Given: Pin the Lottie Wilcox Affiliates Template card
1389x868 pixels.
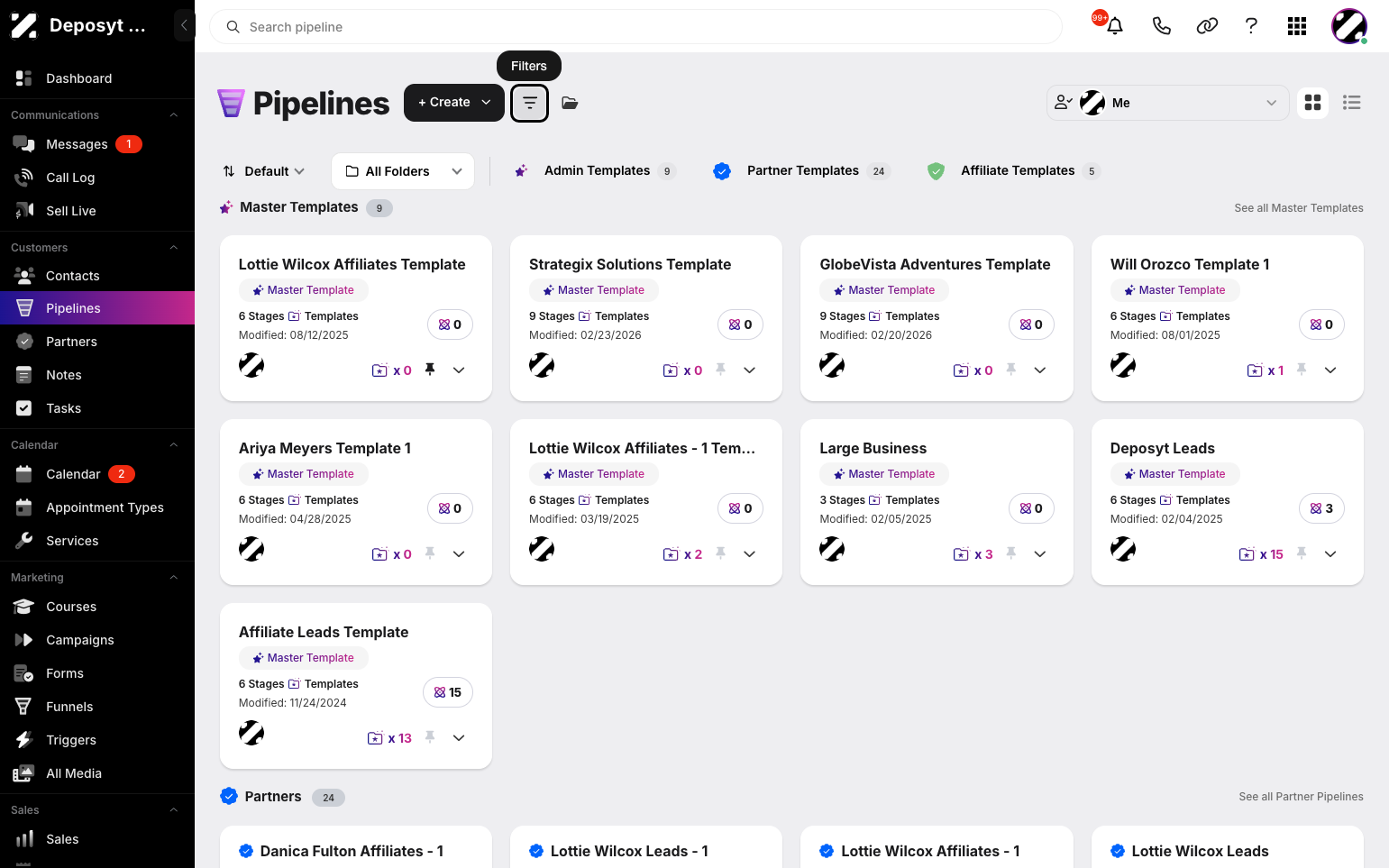Looking at the screenshot, I should (x=430, y=370).
